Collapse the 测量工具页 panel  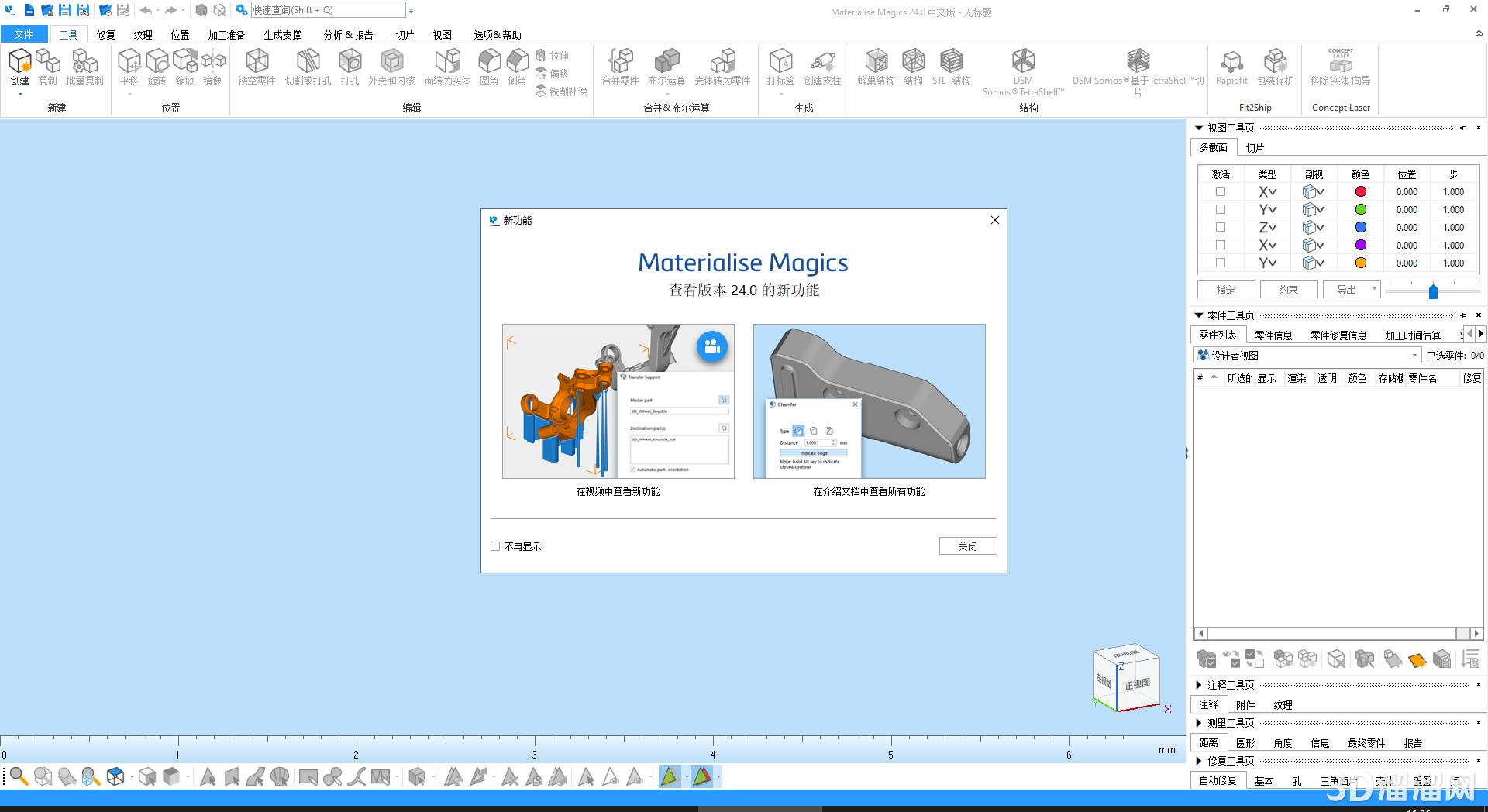tap(1200, 722)
